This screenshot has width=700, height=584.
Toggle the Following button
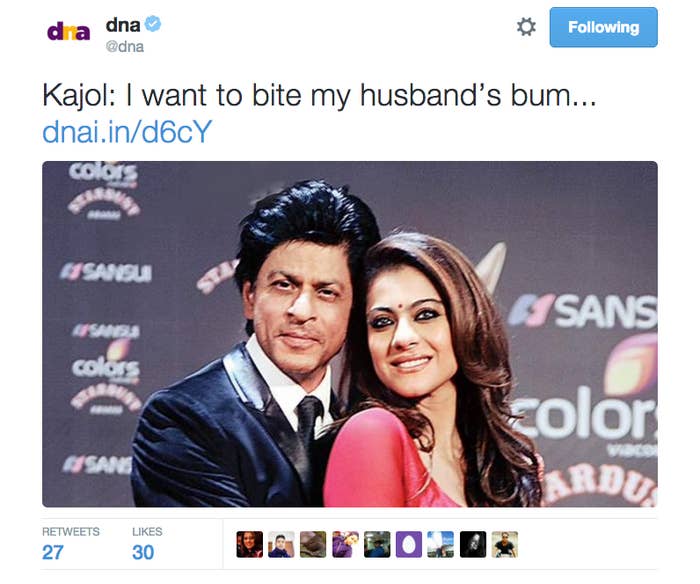click(603, 27)
